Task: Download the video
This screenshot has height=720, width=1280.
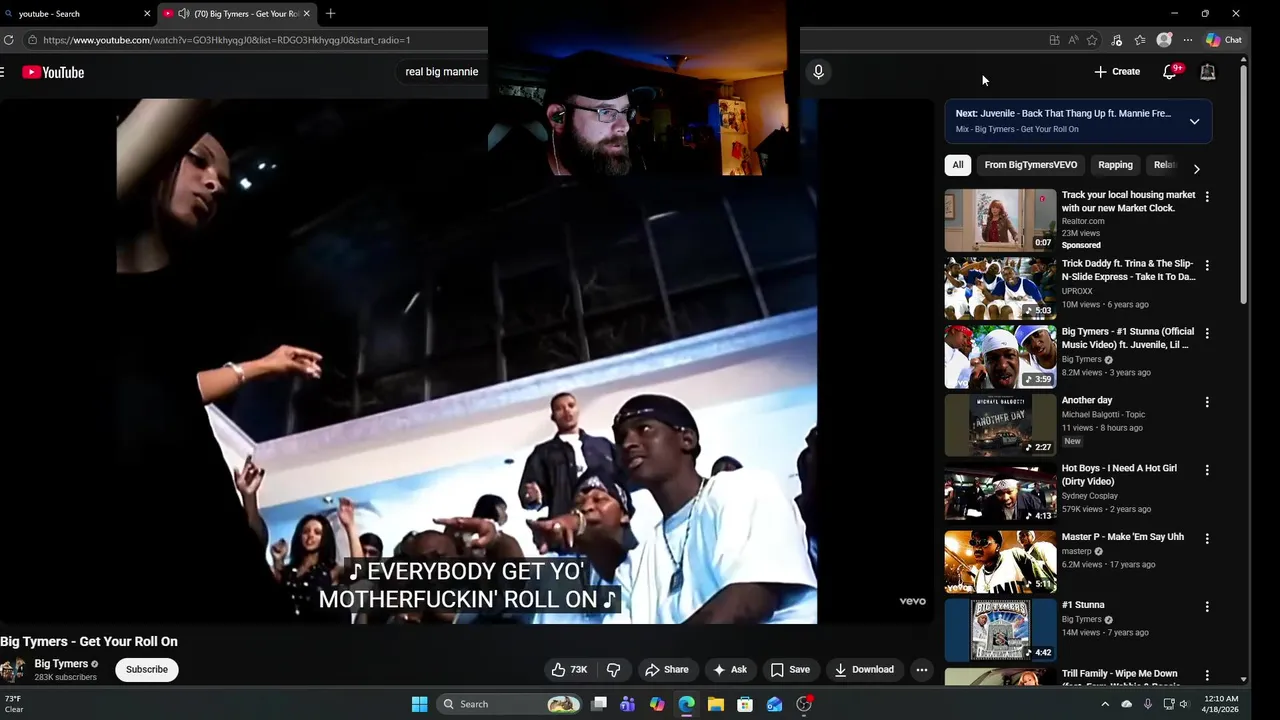Action: (x=864, y=670)
